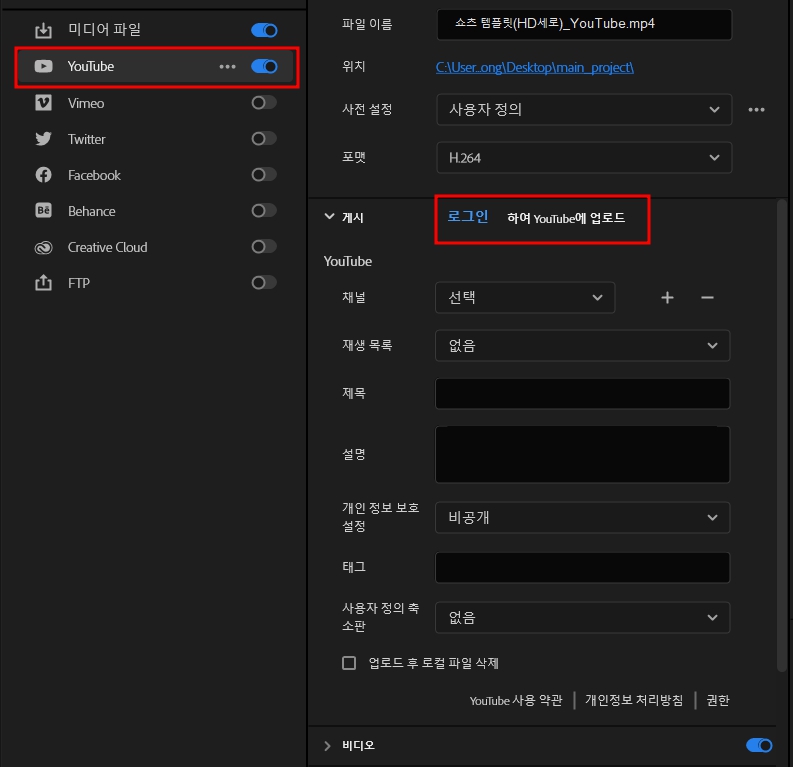Click the 로그인 link
The width and height of the screenshot is (793, 767).
pos(468,217)
